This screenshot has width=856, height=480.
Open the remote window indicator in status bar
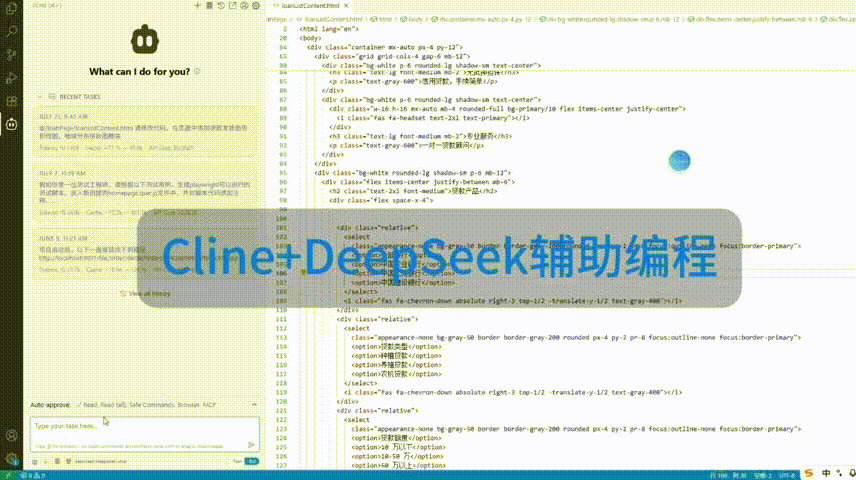[x=8, y=475]
